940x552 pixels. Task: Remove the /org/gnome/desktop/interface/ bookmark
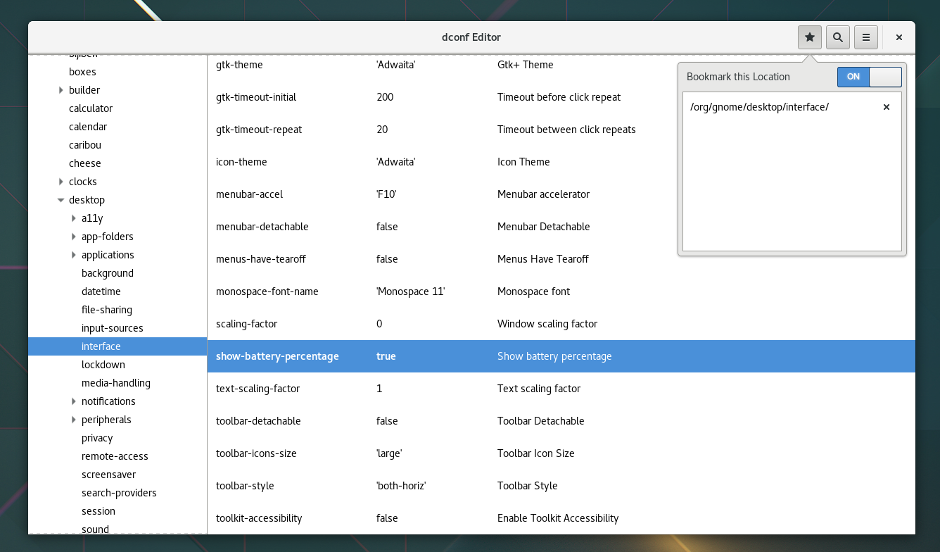point(886,107)
